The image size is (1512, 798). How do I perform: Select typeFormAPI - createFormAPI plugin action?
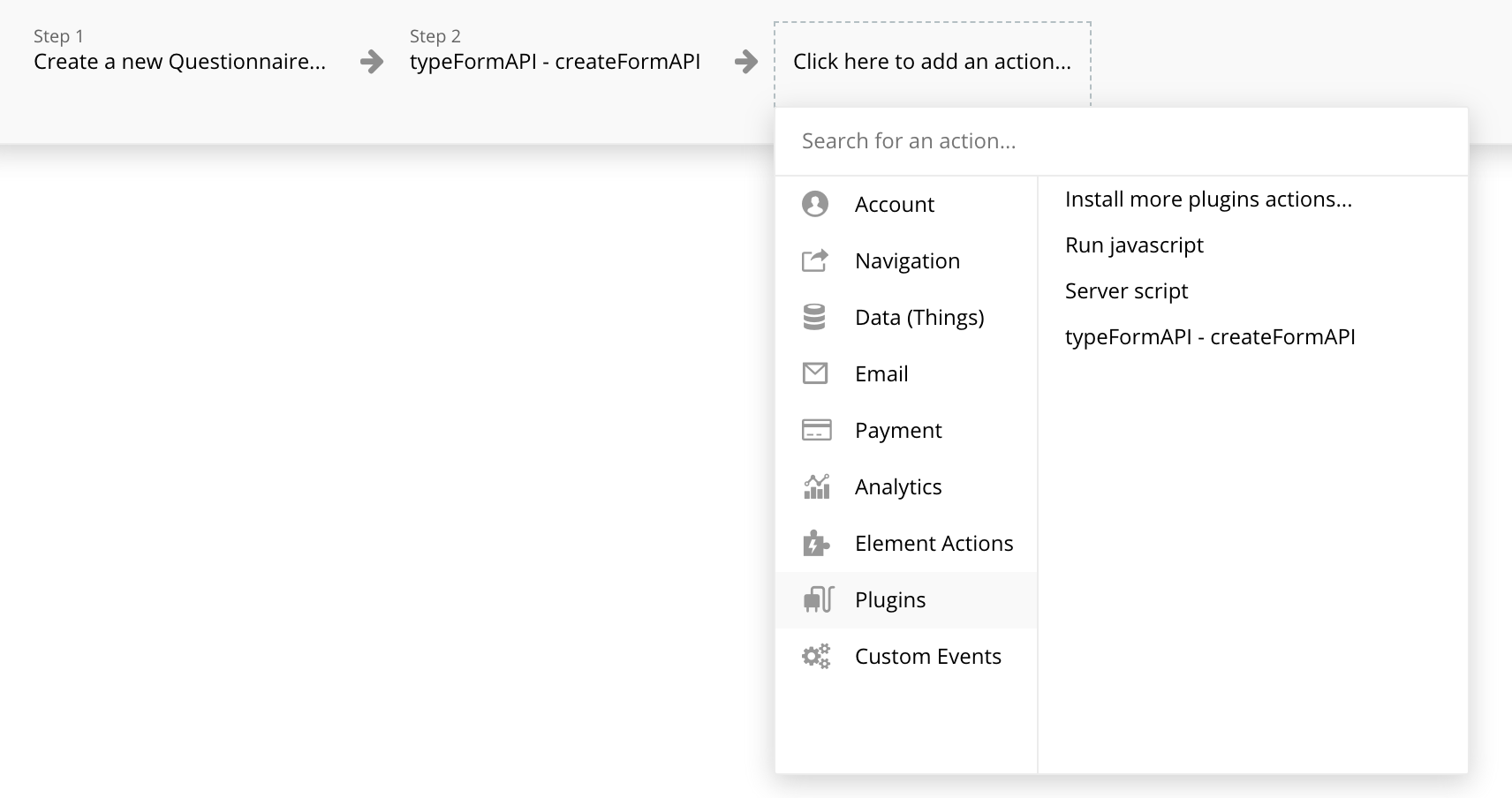(1209, 336)
